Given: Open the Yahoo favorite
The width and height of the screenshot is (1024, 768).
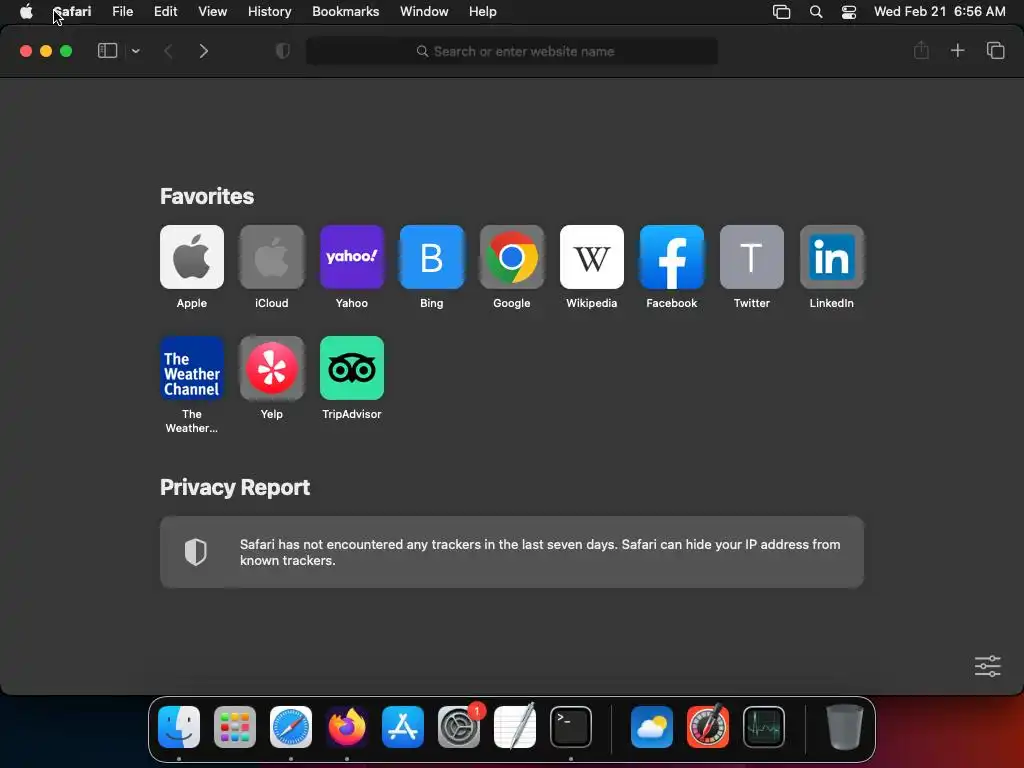Looking at the screenshot, I should tap(351, 257).
